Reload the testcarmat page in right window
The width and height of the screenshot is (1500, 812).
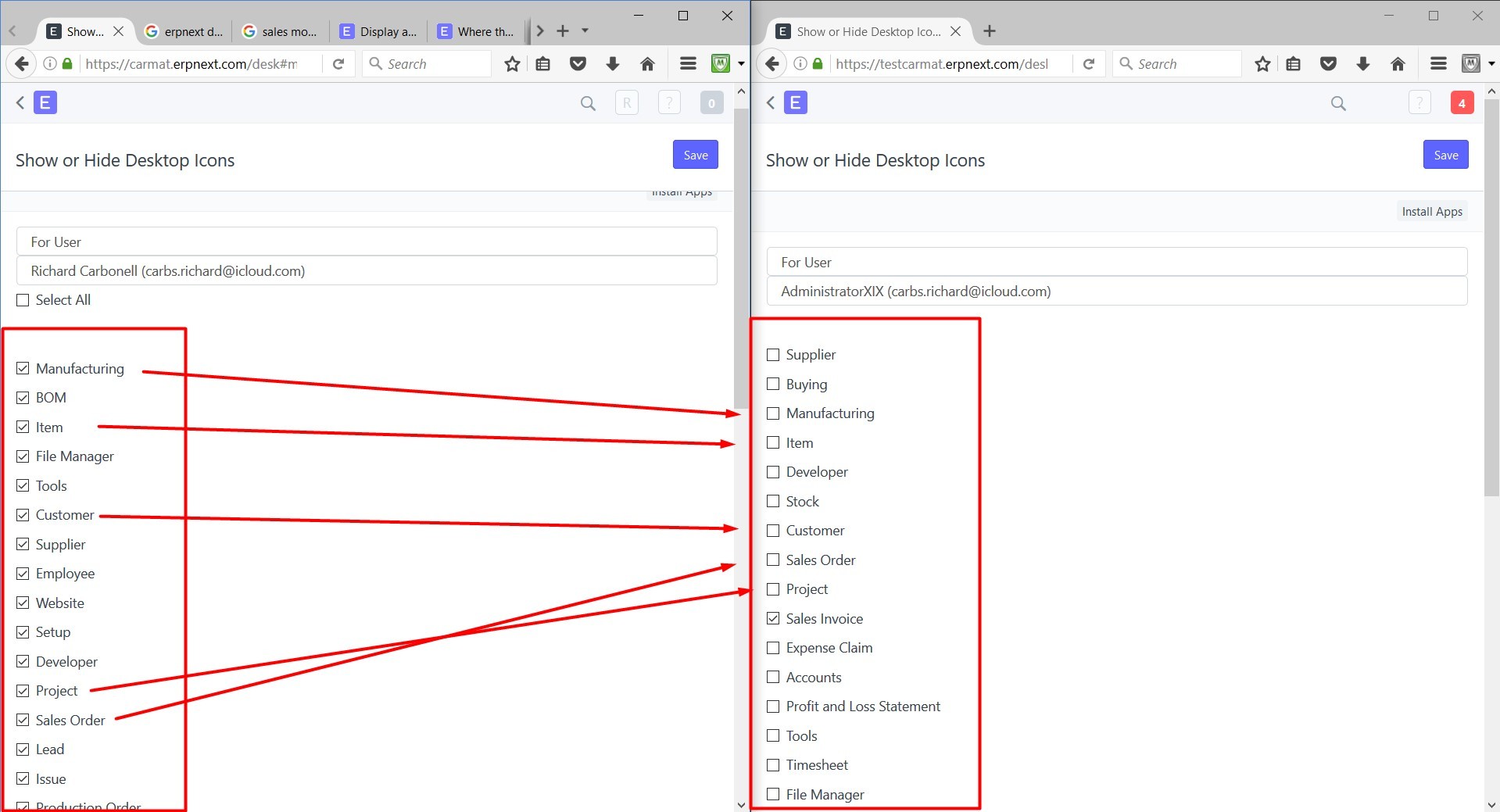(x=1089, y=64)
